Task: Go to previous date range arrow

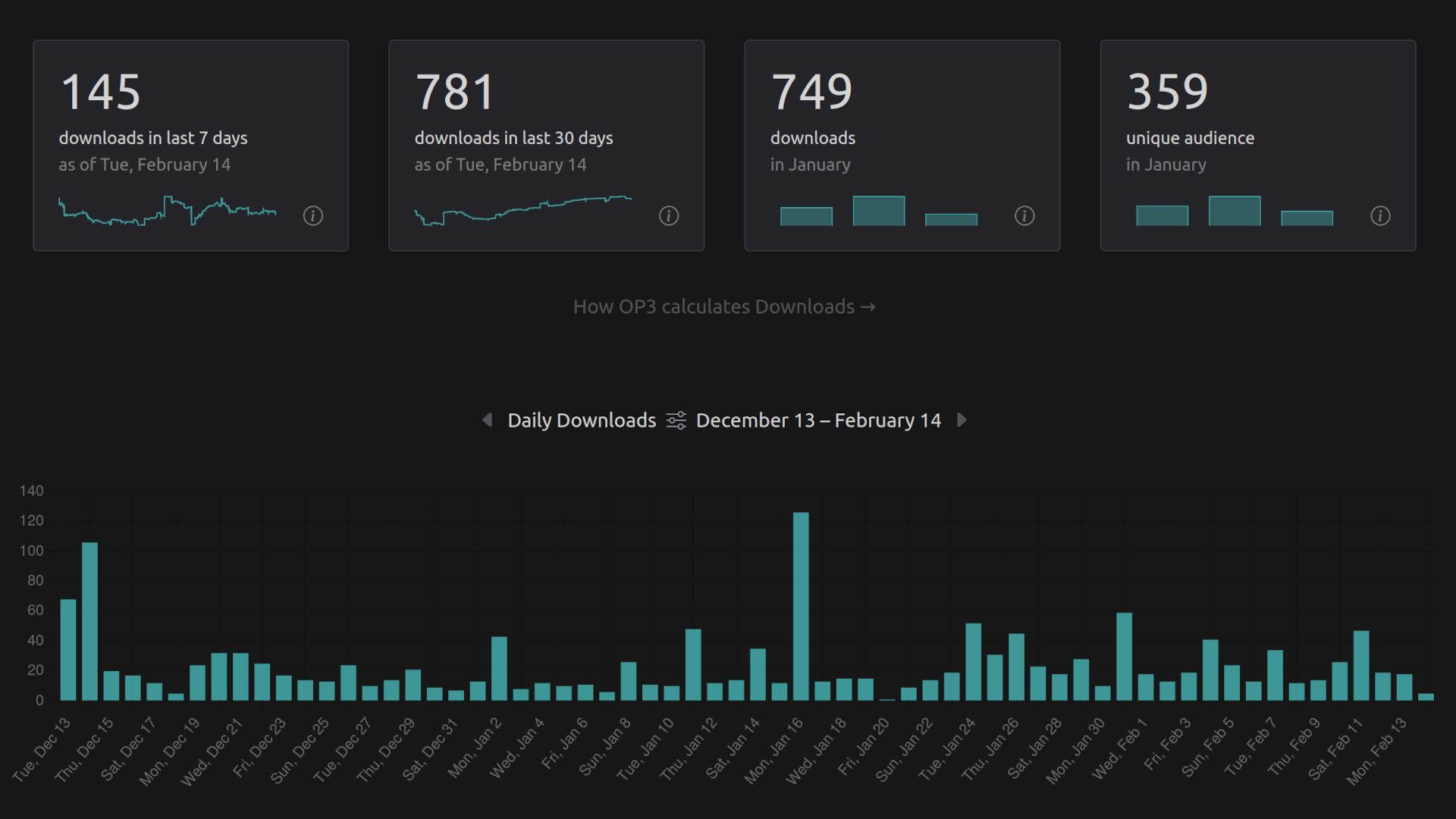Action: tap(487, 420)
